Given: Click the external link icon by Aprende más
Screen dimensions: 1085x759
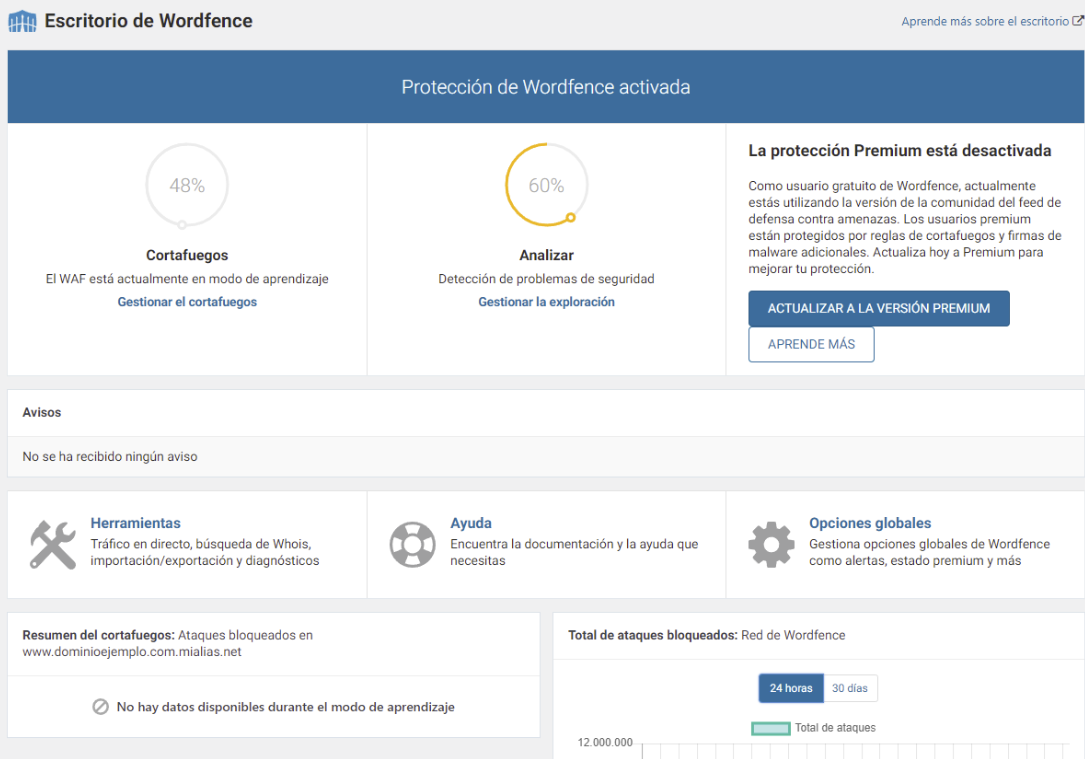Looking at the screenshot, I should (1077, 21).
